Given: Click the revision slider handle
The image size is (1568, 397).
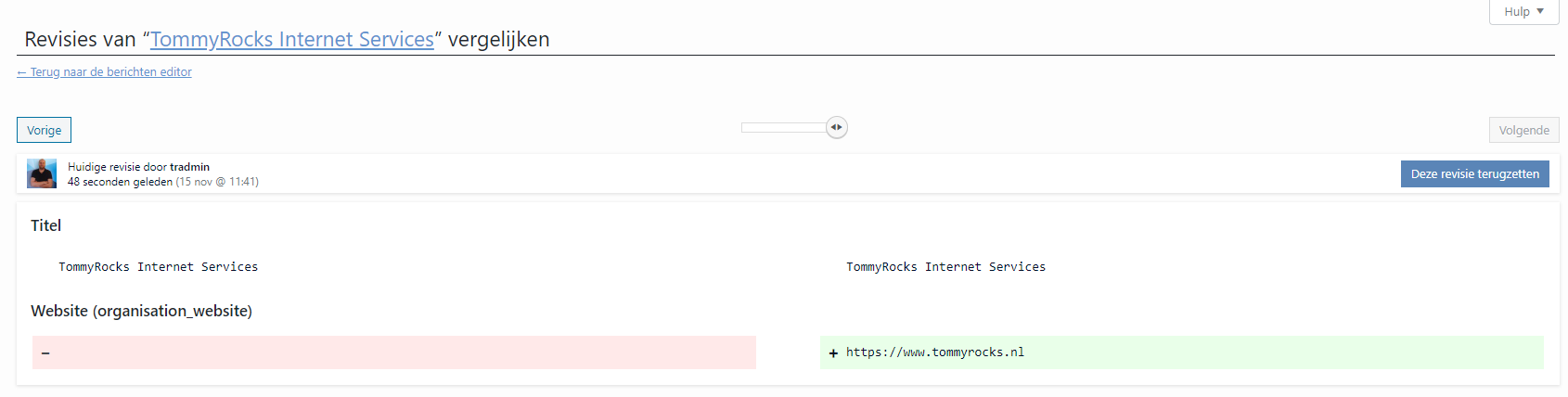Looking at the screenshot, I should tap(837, 127).
